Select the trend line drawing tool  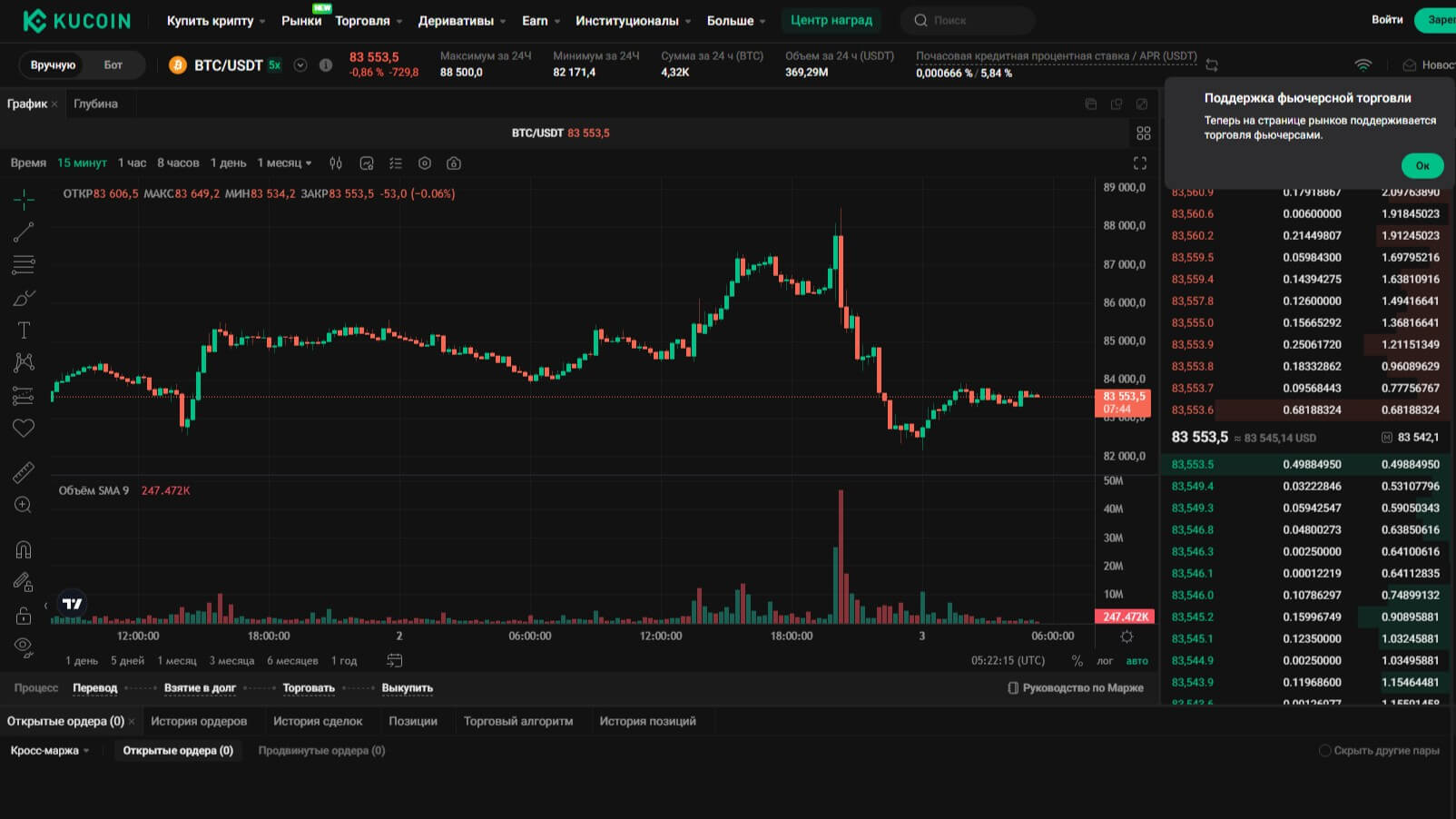click(24, 232)
